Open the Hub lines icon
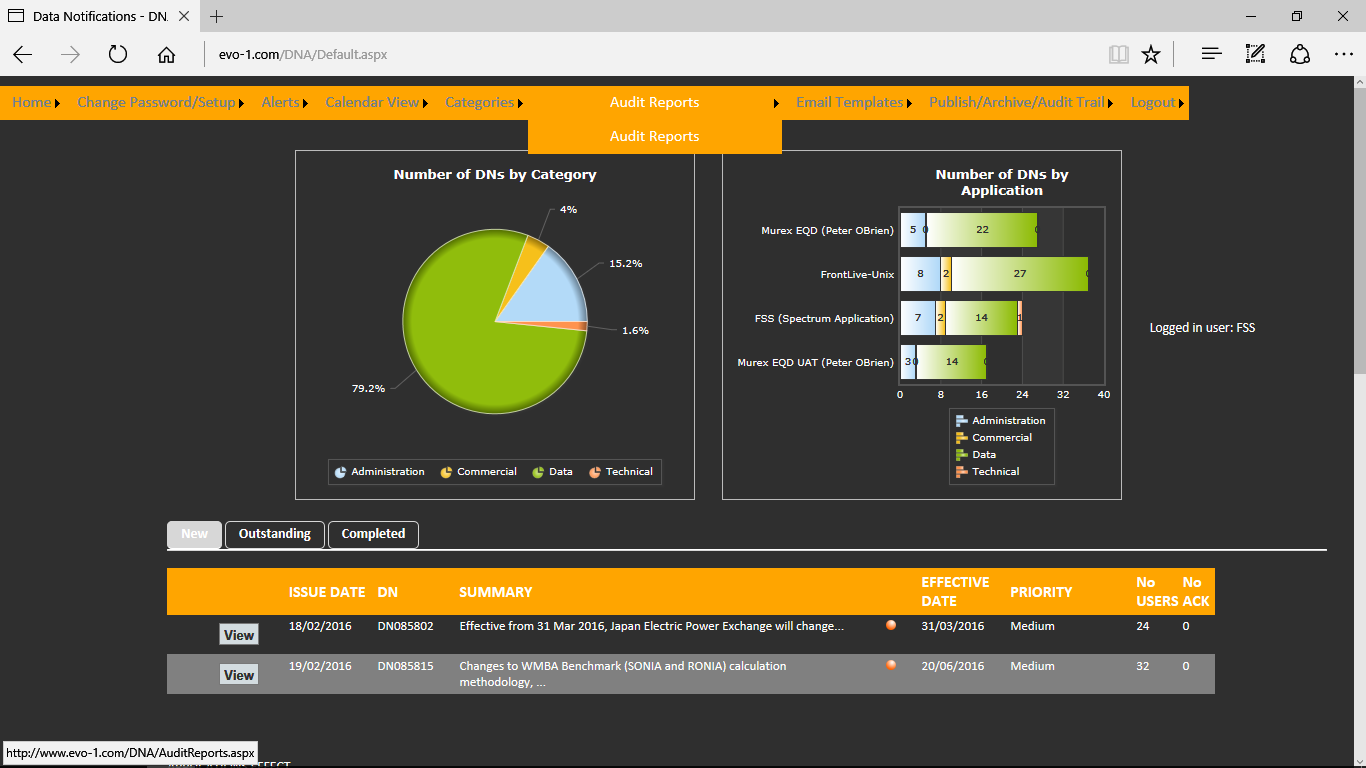Screen dimensions: 1366x768 1212,55
